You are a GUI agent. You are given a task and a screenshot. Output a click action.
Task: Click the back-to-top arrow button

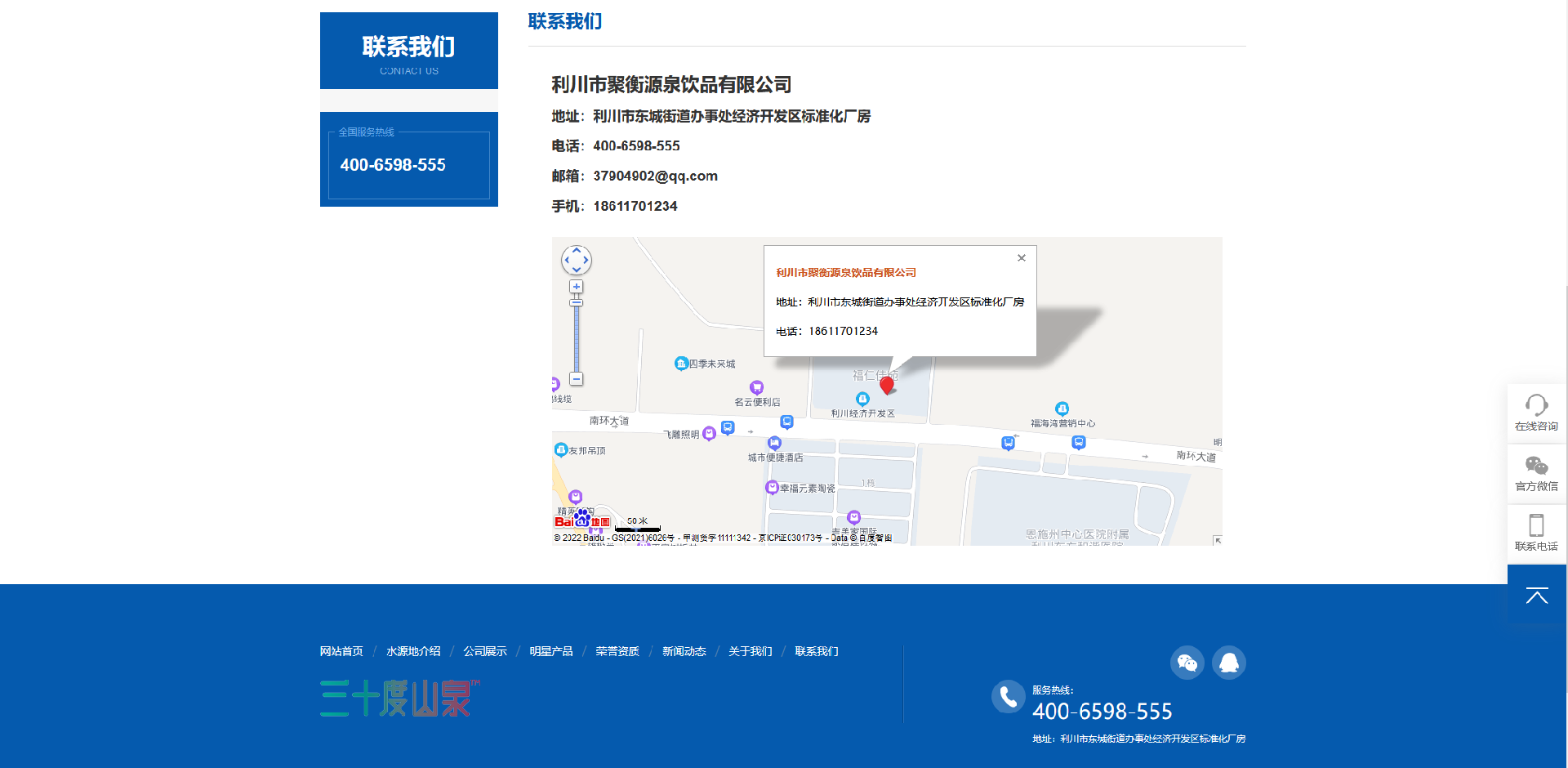(1536, 596)
